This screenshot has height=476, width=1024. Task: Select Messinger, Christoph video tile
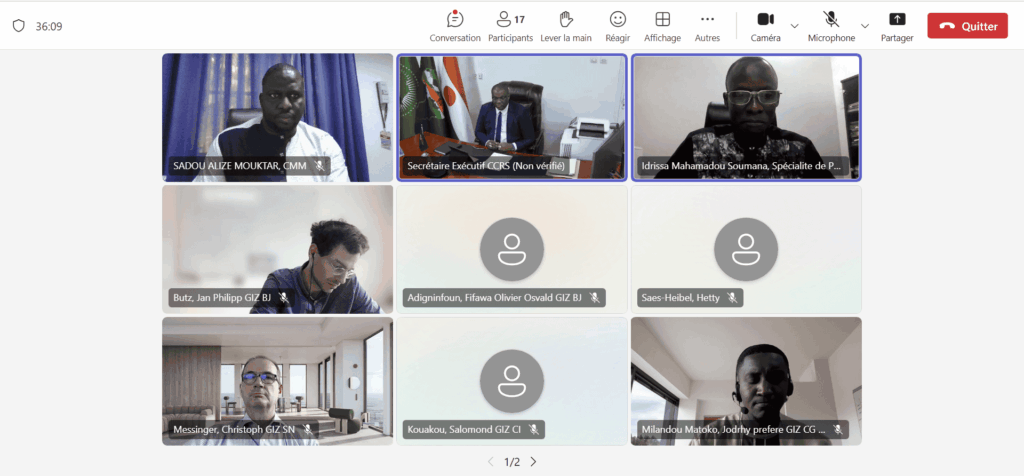[x=278, y=381]
